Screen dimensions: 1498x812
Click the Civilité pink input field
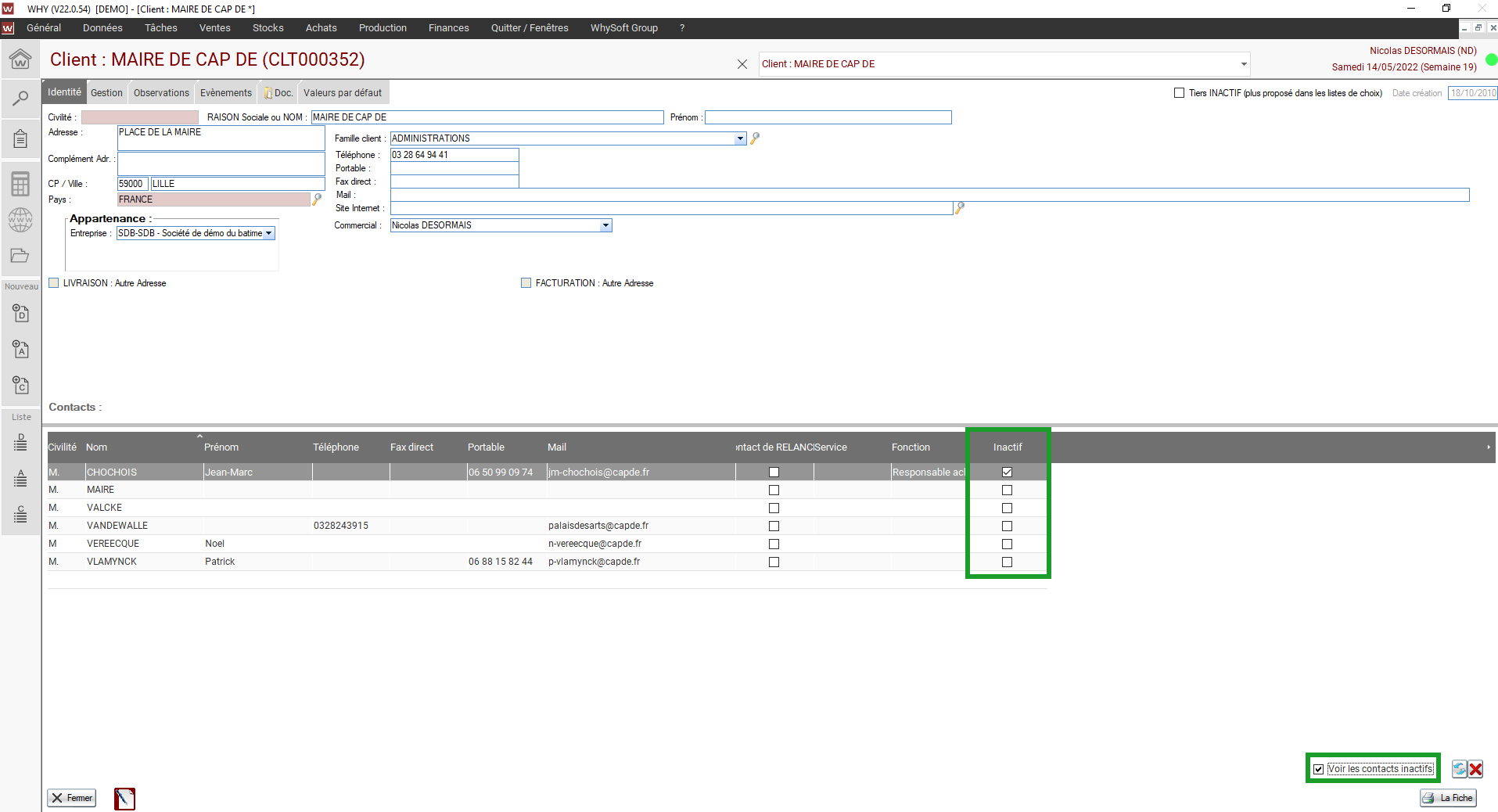[140, 117]
